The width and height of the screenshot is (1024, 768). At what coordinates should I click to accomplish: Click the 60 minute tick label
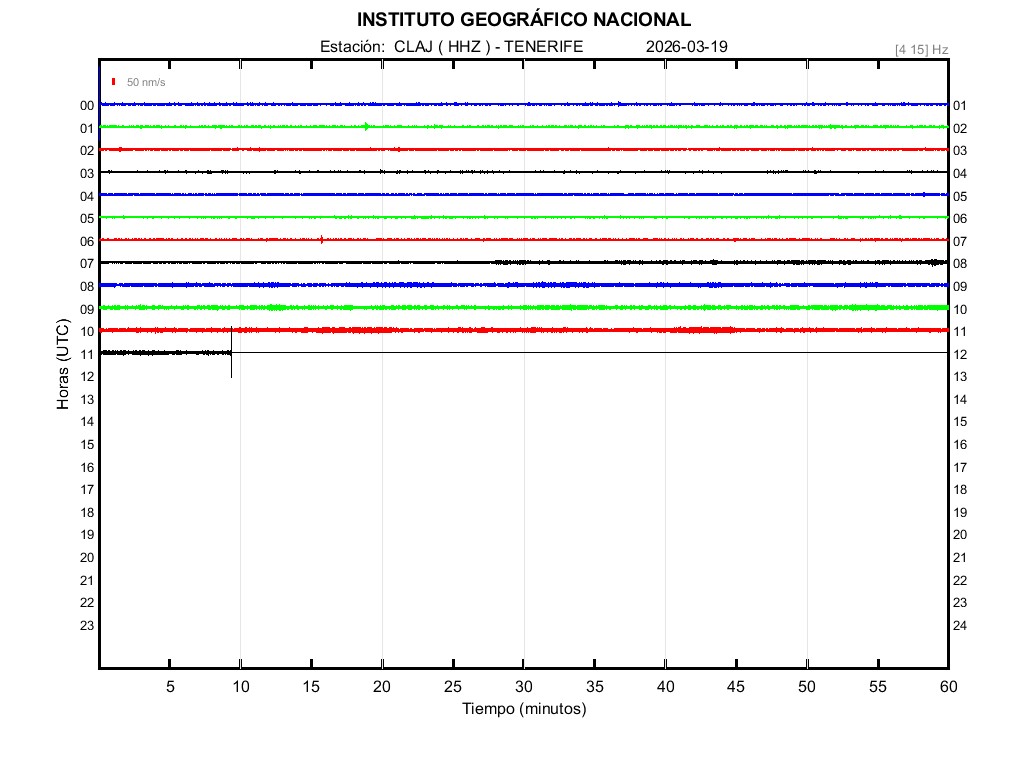point(947,687)
